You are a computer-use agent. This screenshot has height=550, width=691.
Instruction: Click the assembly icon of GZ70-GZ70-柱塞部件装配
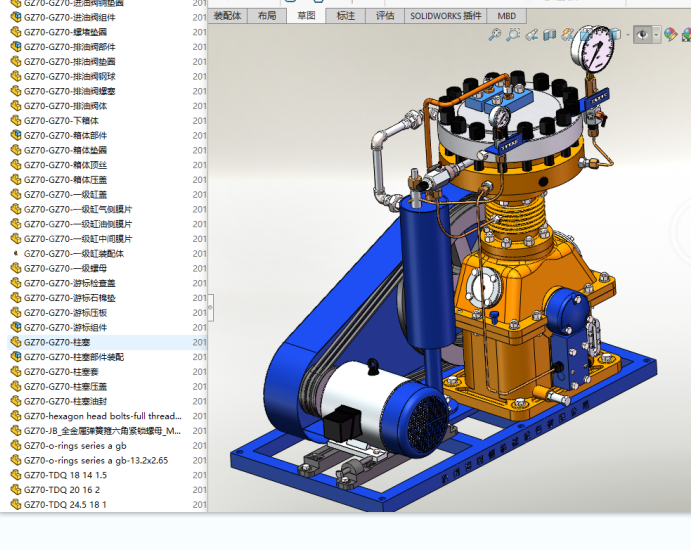point(16,357)
